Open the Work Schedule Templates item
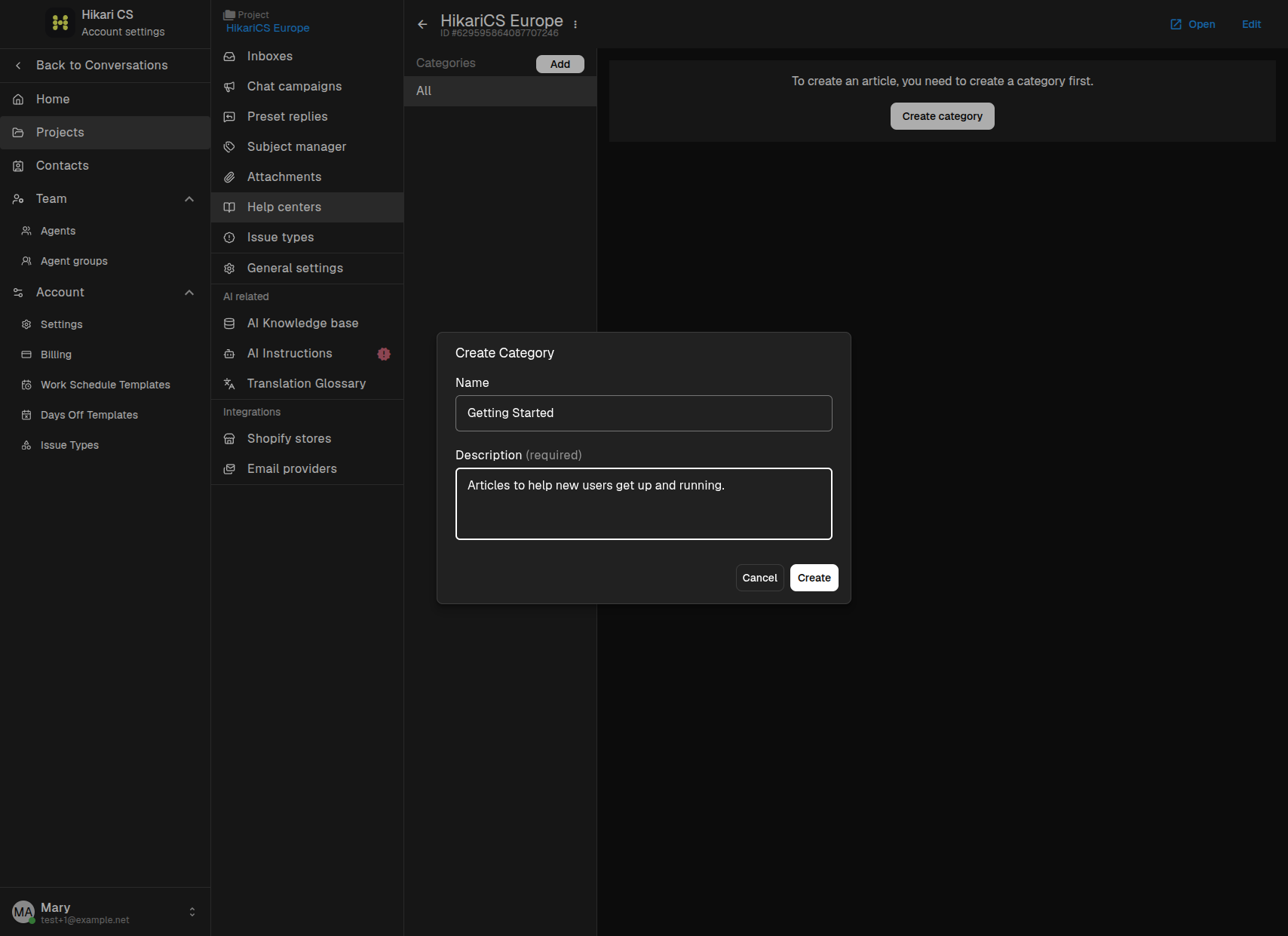The height and width of the screenshot is (936, 1288). [x=105, y=385]
